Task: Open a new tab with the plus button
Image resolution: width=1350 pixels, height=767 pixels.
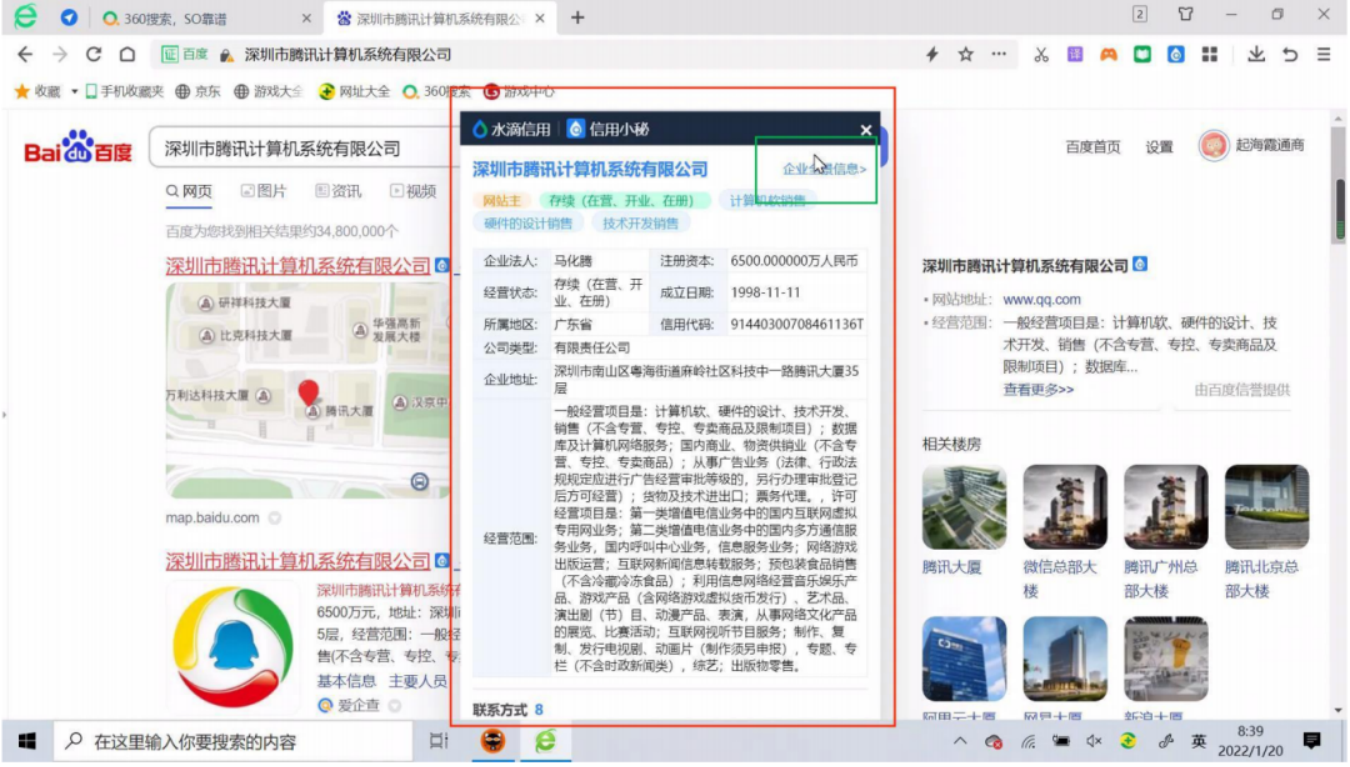Action: (x=577, y=18)
